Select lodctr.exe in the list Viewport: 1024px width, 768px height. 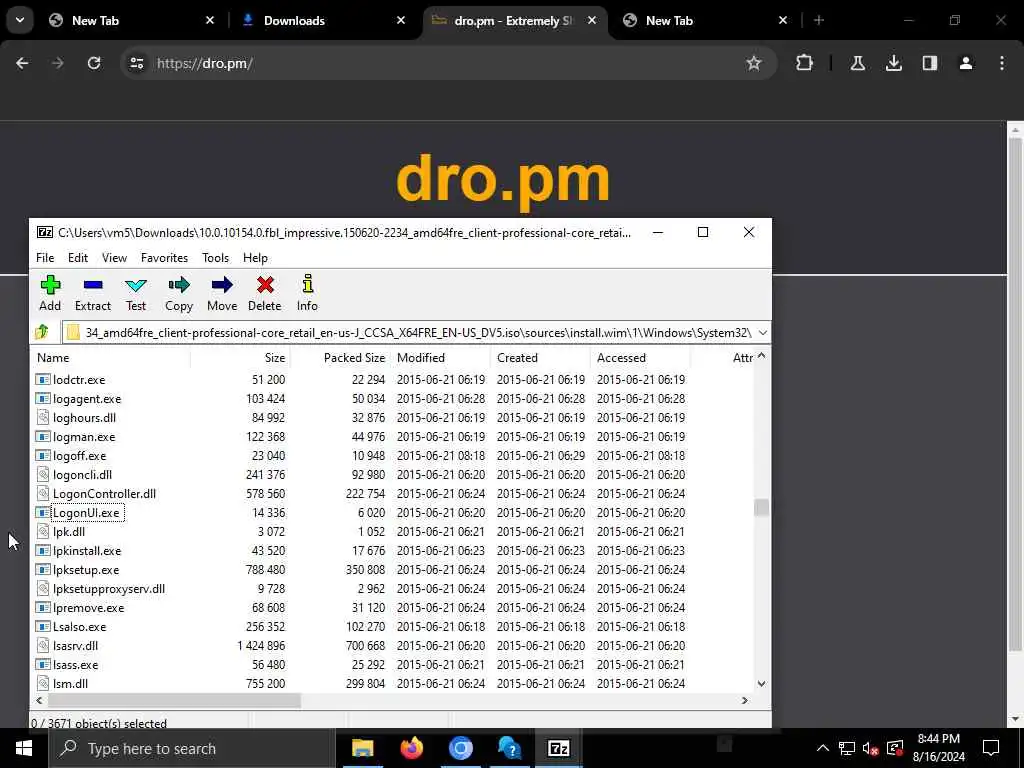click(79, 379)
